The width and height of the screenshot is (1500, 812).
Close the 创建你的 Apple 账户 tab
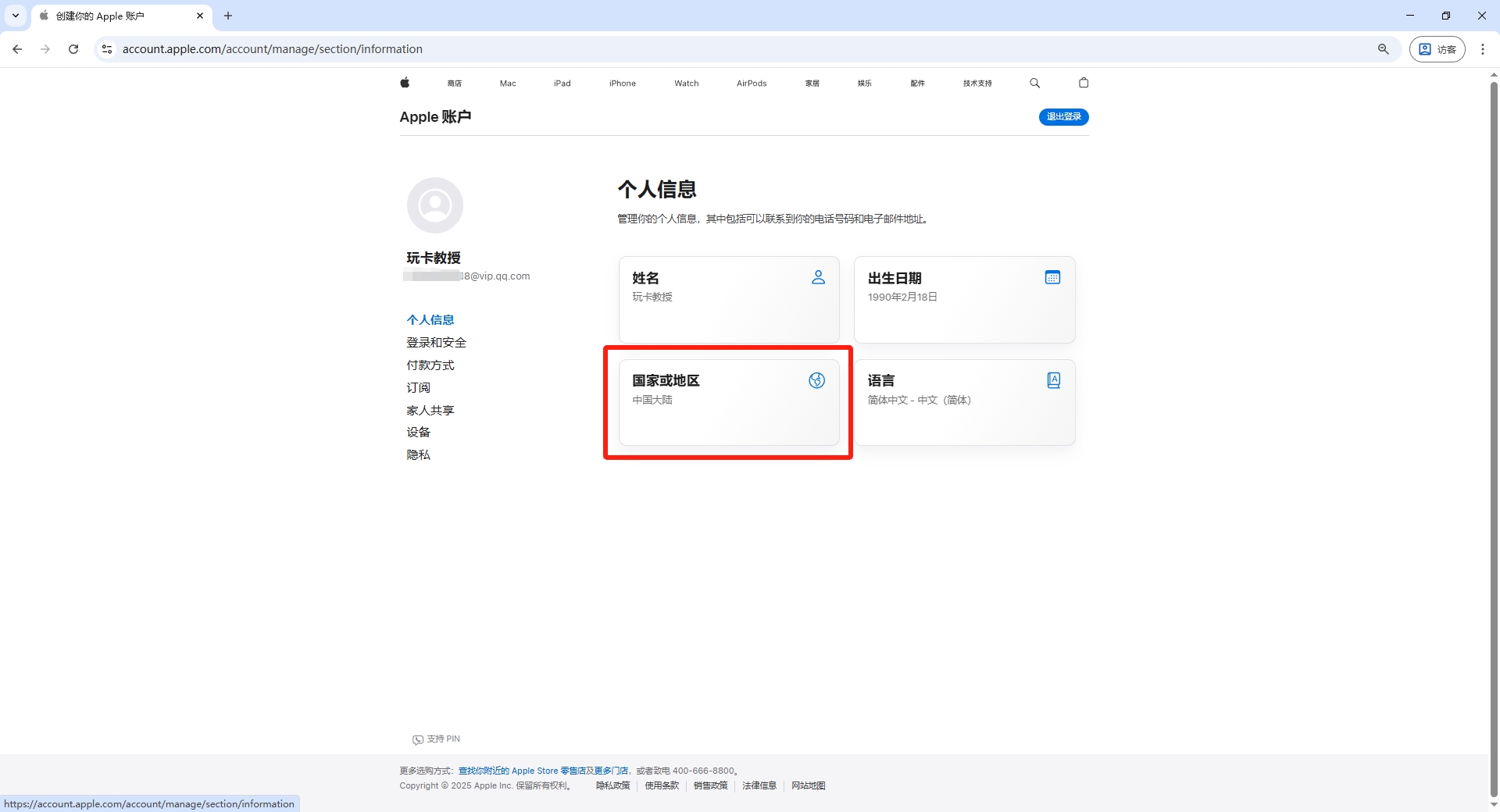200,16
